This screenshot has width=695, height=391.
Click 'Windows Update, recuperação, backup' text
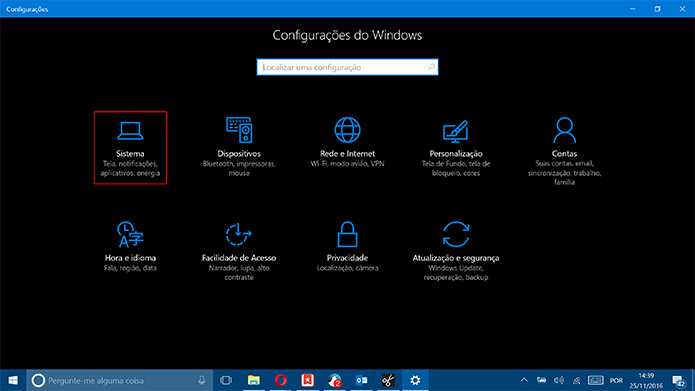click(456, 273)
